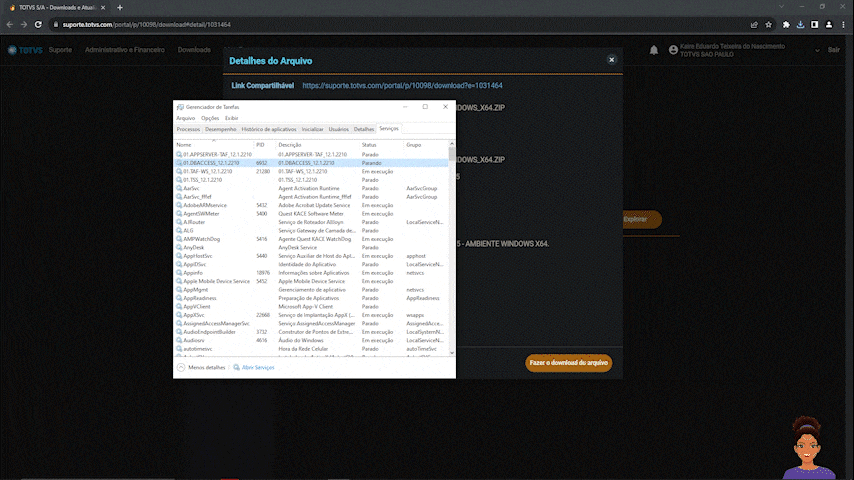Image resolution: width=854 pixels, height=480 pixels.
Task: Reload the browser page
Action: point(38,25)
